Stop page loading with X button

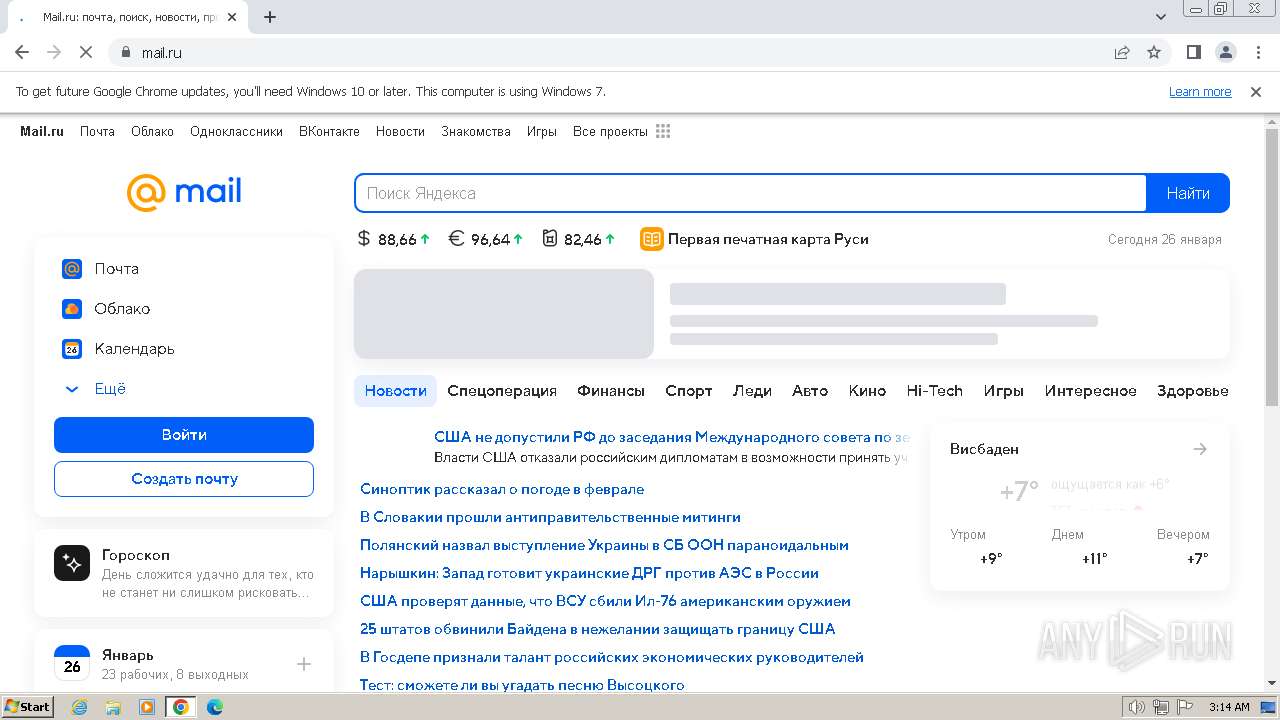(x=86, y=52)
